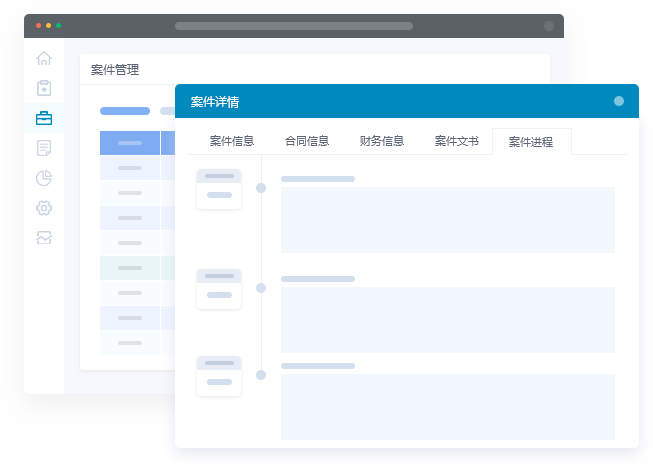Open the document notes sidebar icon
Image resolution: width=653 pixels, height=467 pixels.
(x=44, y=148)
